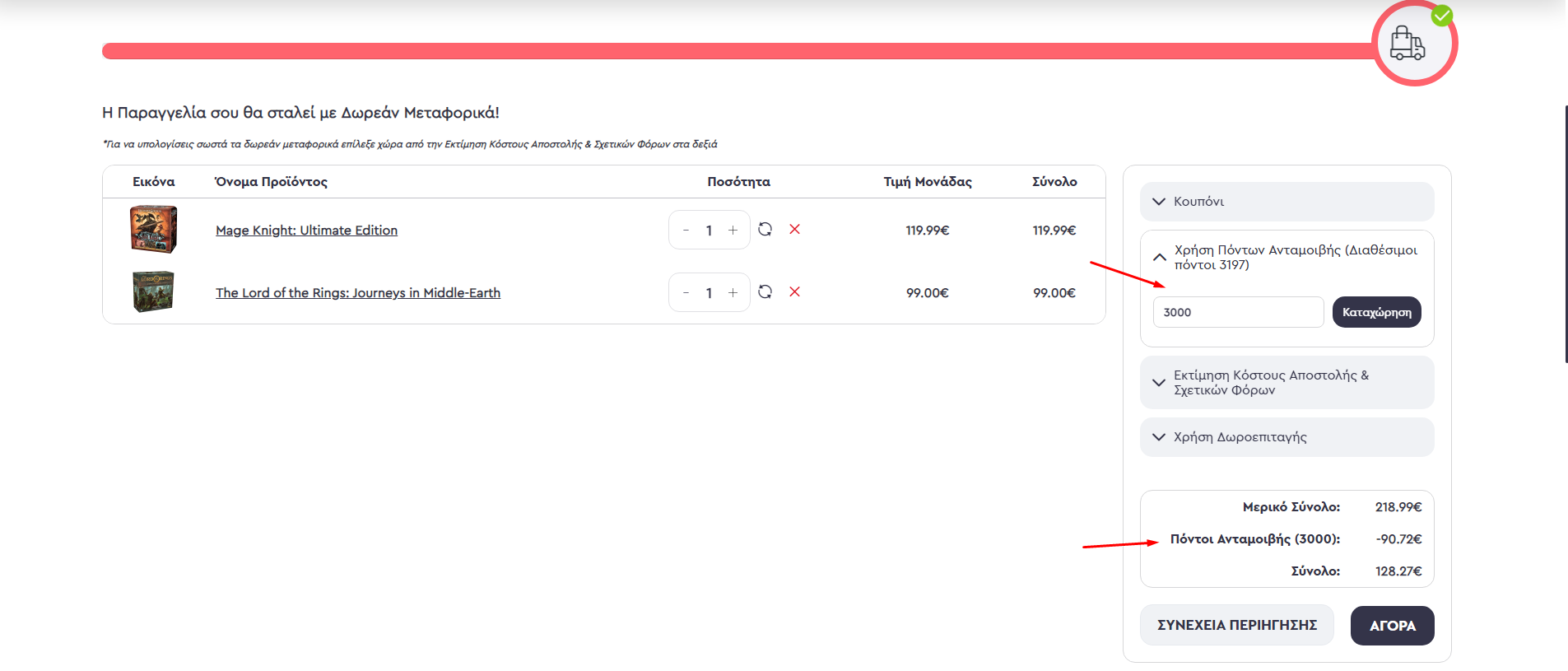Remove Mage Knight with red X icon
The image size is (1568, 671).
[x=794, y=230]
